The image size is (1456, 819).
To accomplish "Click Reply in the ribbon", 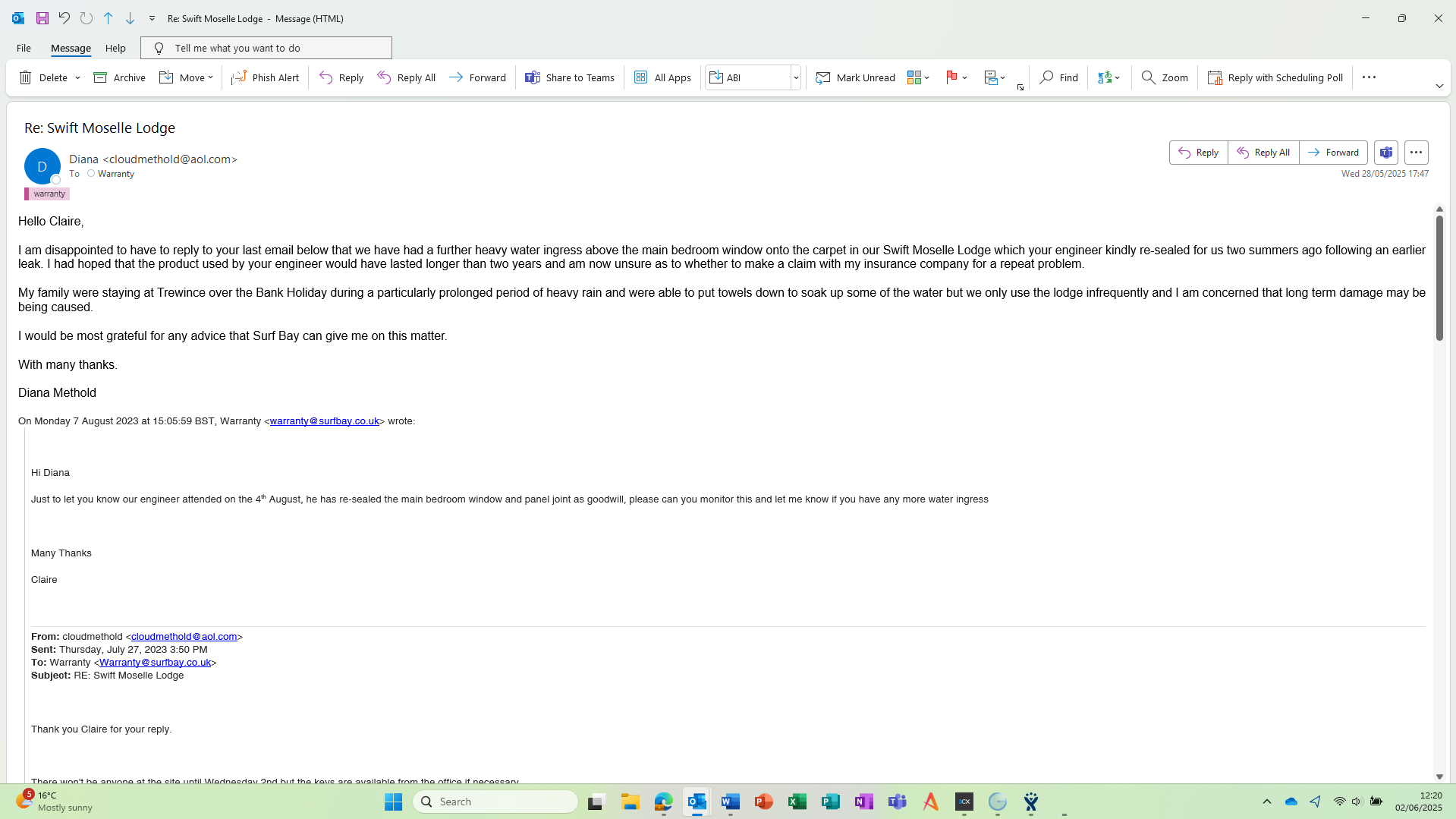I will 341,77.
